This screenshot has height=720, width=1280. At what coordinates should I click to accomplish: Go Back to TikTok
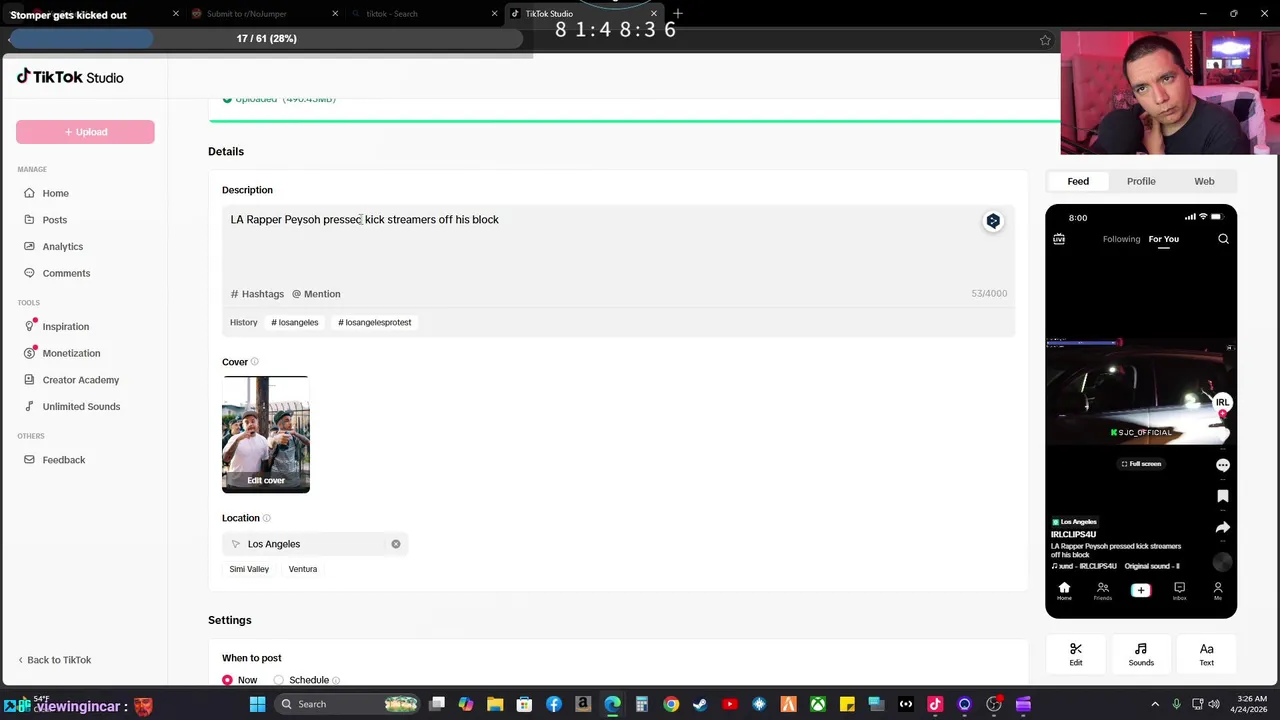[54, 660]
